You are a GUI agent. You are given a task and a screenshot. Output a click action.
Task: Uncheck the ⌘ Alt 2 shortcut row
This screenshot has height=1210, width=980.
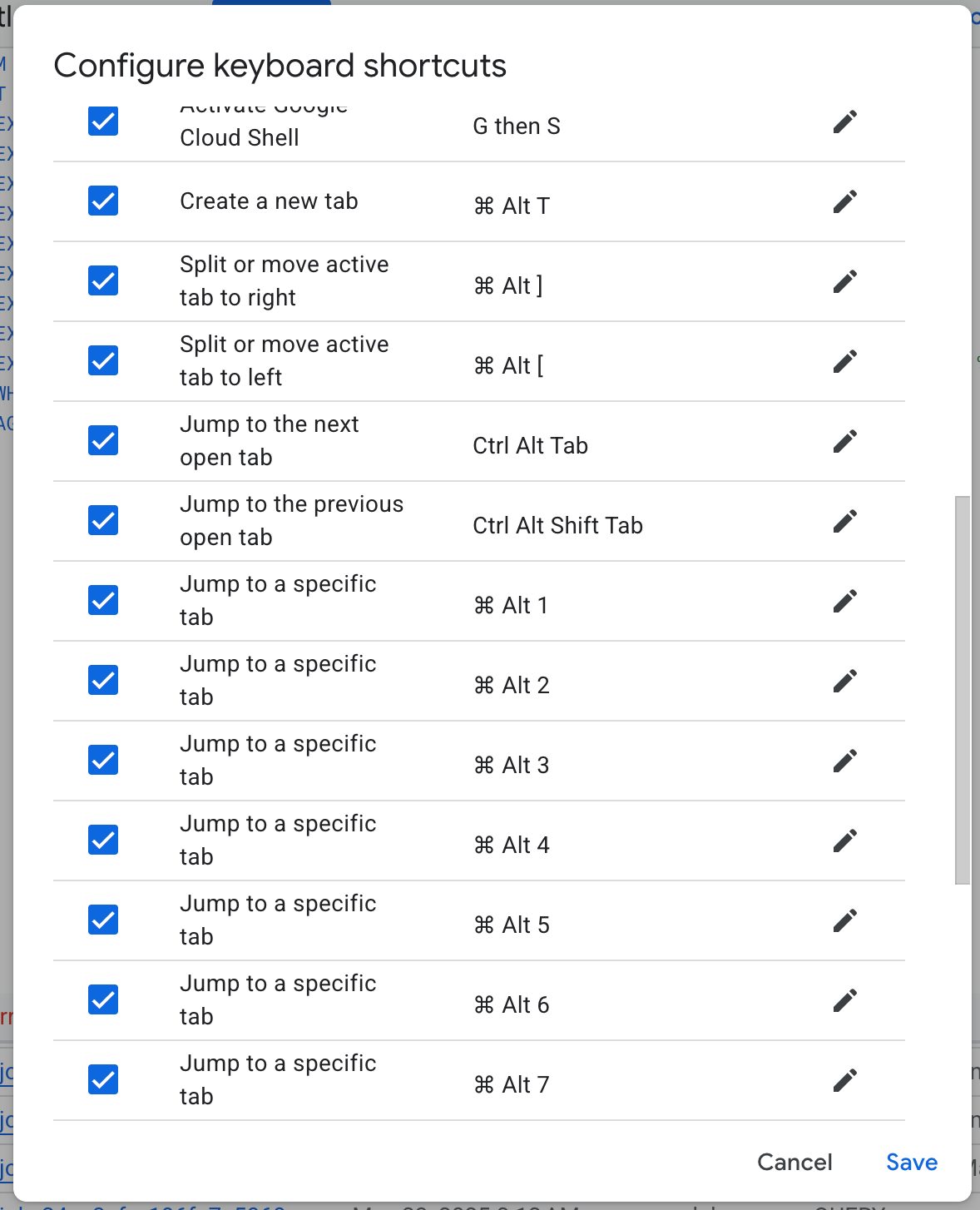click(103, 680)
